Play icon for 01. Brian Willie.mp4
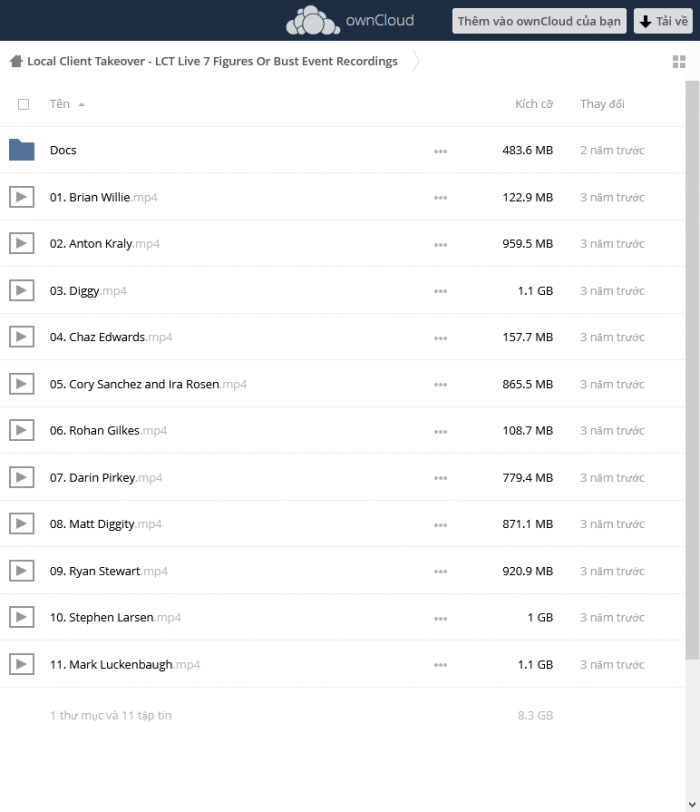Screen dimensions: 700x812 22,197
